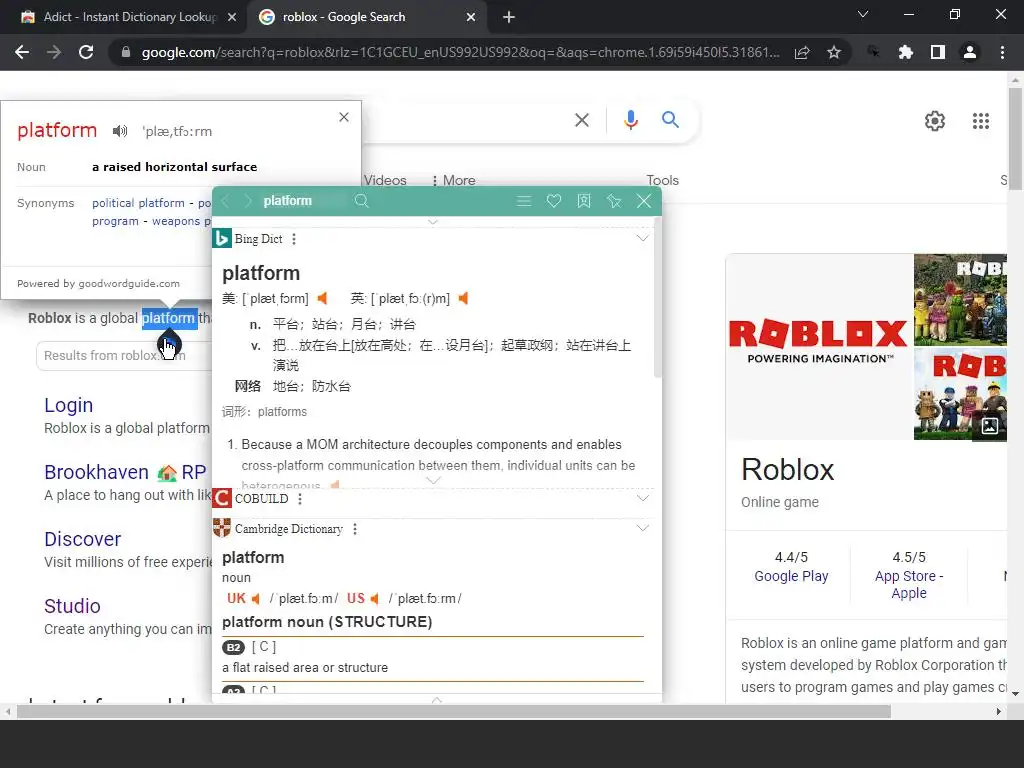Click the Results from roblox.com search field
The height and width of the screenshot is (768, 1024).
pyautogui.click(x=124, y=356)
